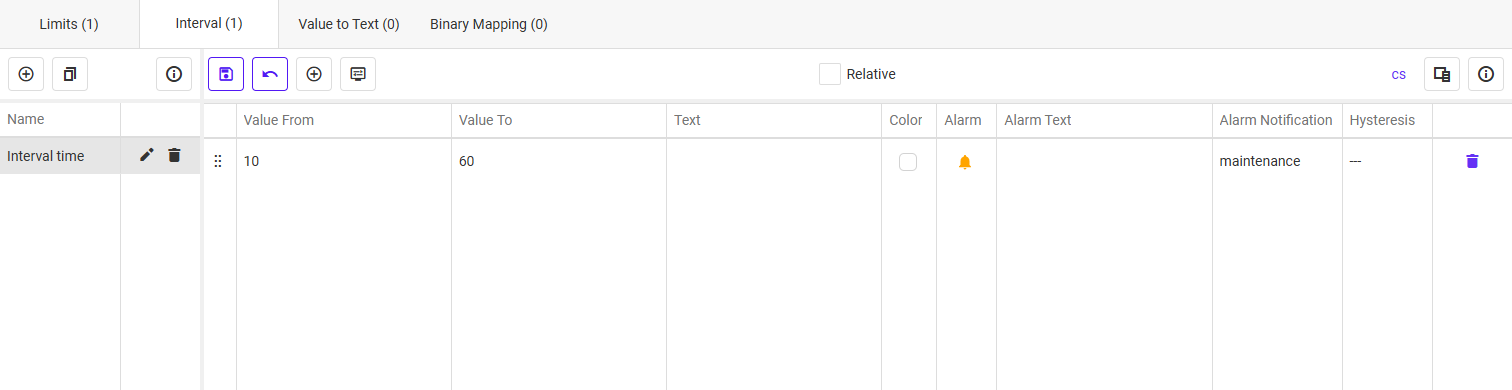Edit Interval time with pencil icon
This screenshot has height=390, width=1512.
[147, 155]
